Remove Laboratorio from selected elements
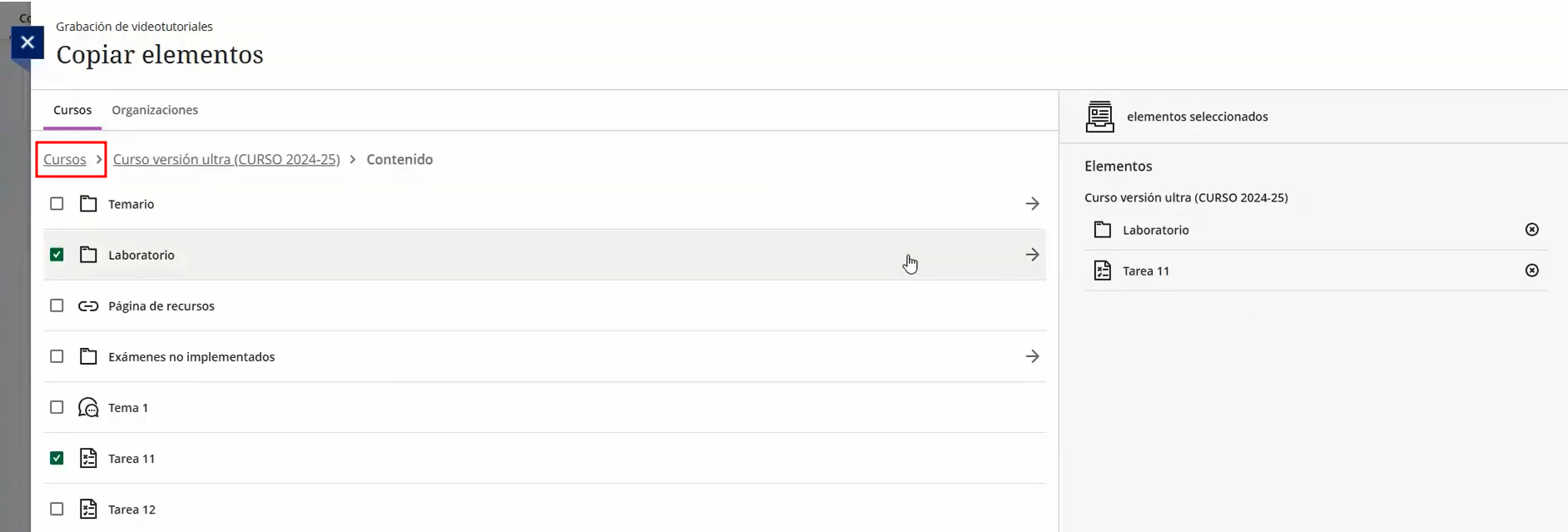Image resolution: width=1568 pixels, height=532 pixels. pyautogui.click(x=1531, y=230)
